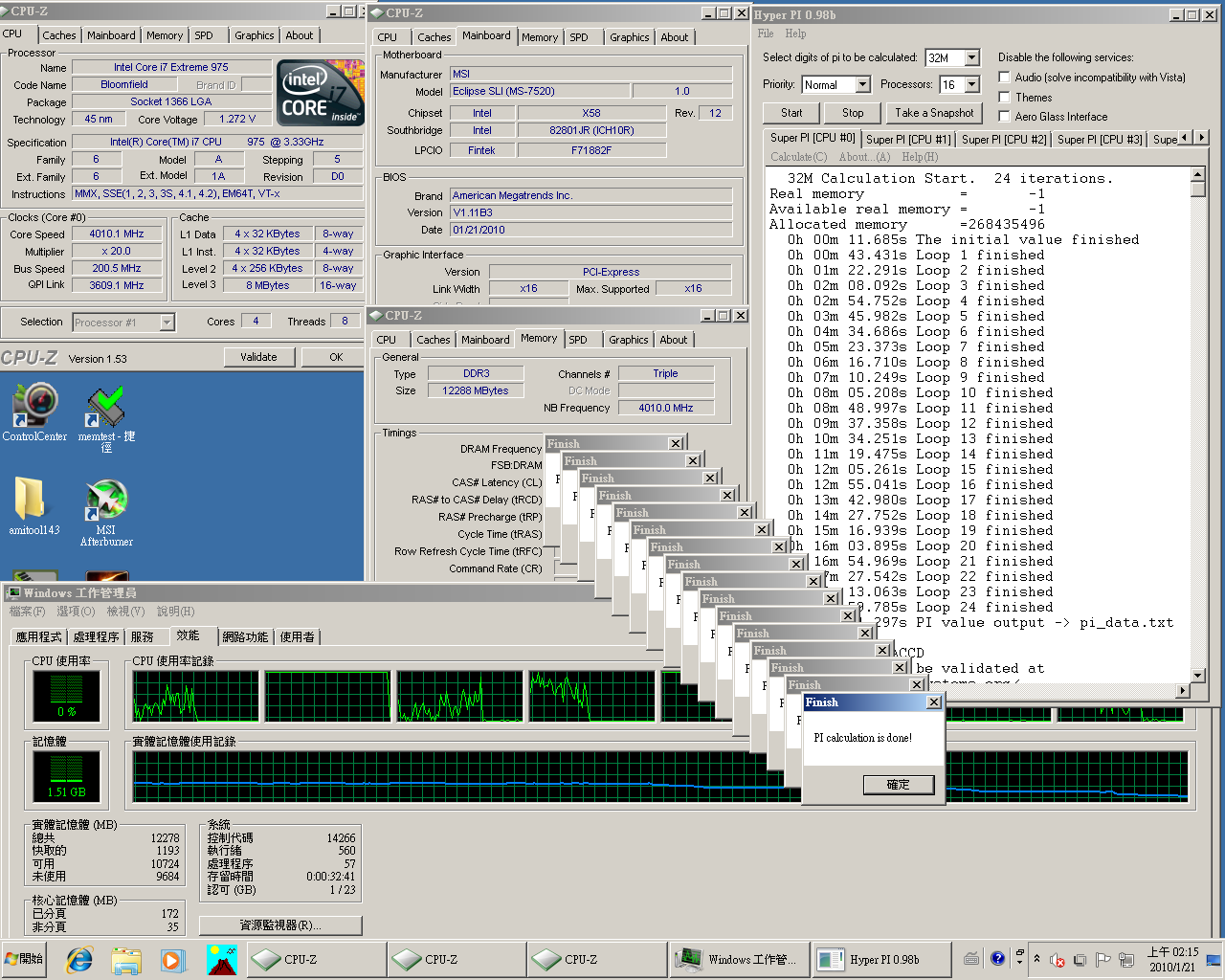
Task: Click the Eclipse SLI (MS-7520) model field
Action: point(540,91)
